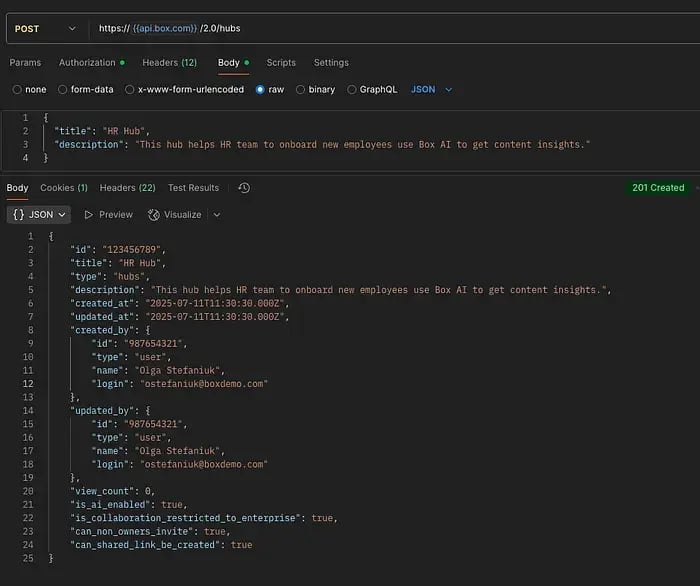Viewport: 700px width, 586px height.
Task: Open the Params tab
Action: [x=25, y=62]
